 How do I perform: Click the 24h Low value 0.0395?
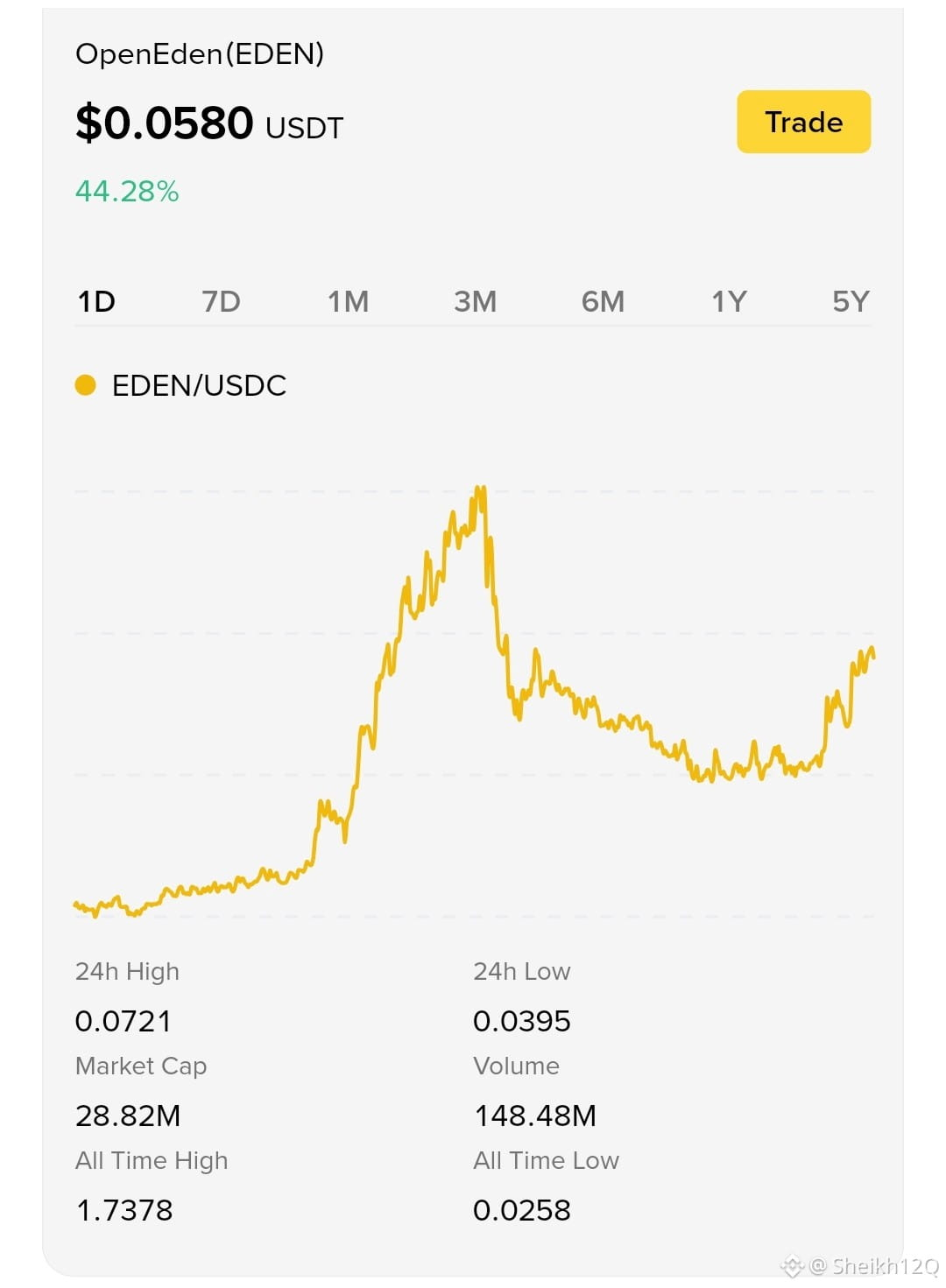tap(522, 1021)
